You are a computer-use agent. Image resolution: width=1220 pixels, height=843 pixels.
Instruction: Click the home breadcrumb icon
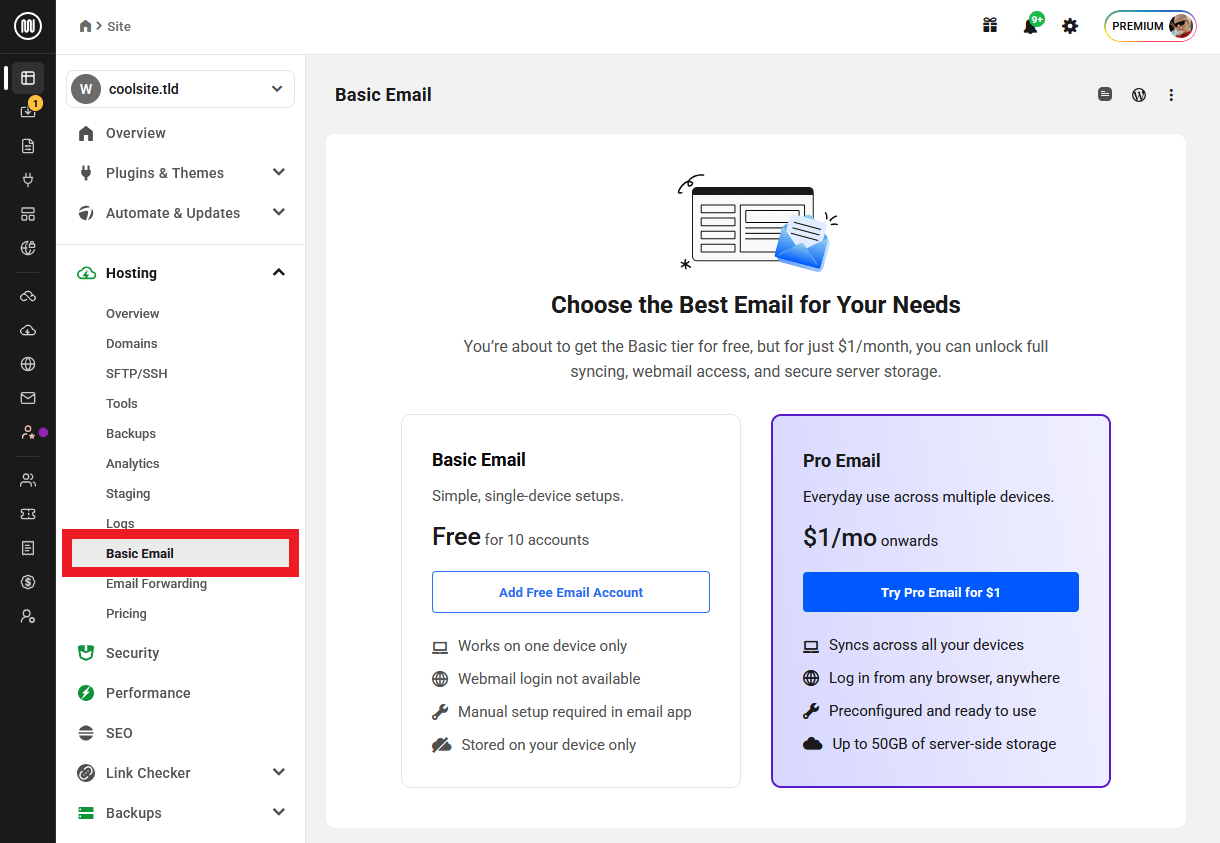pyautogui.click(x=86, y=26)
